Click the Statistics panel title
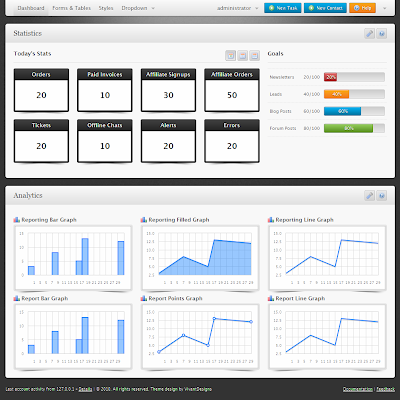400x400 pixels. pyautogui.click(x=28, y=33)
